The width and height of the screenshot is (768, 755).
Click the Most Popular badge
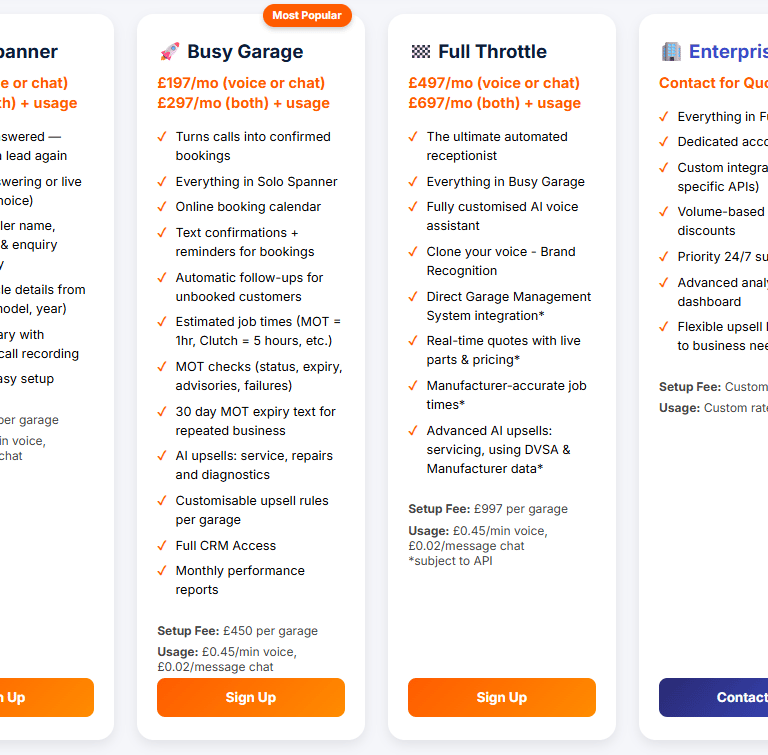point(307,15)
